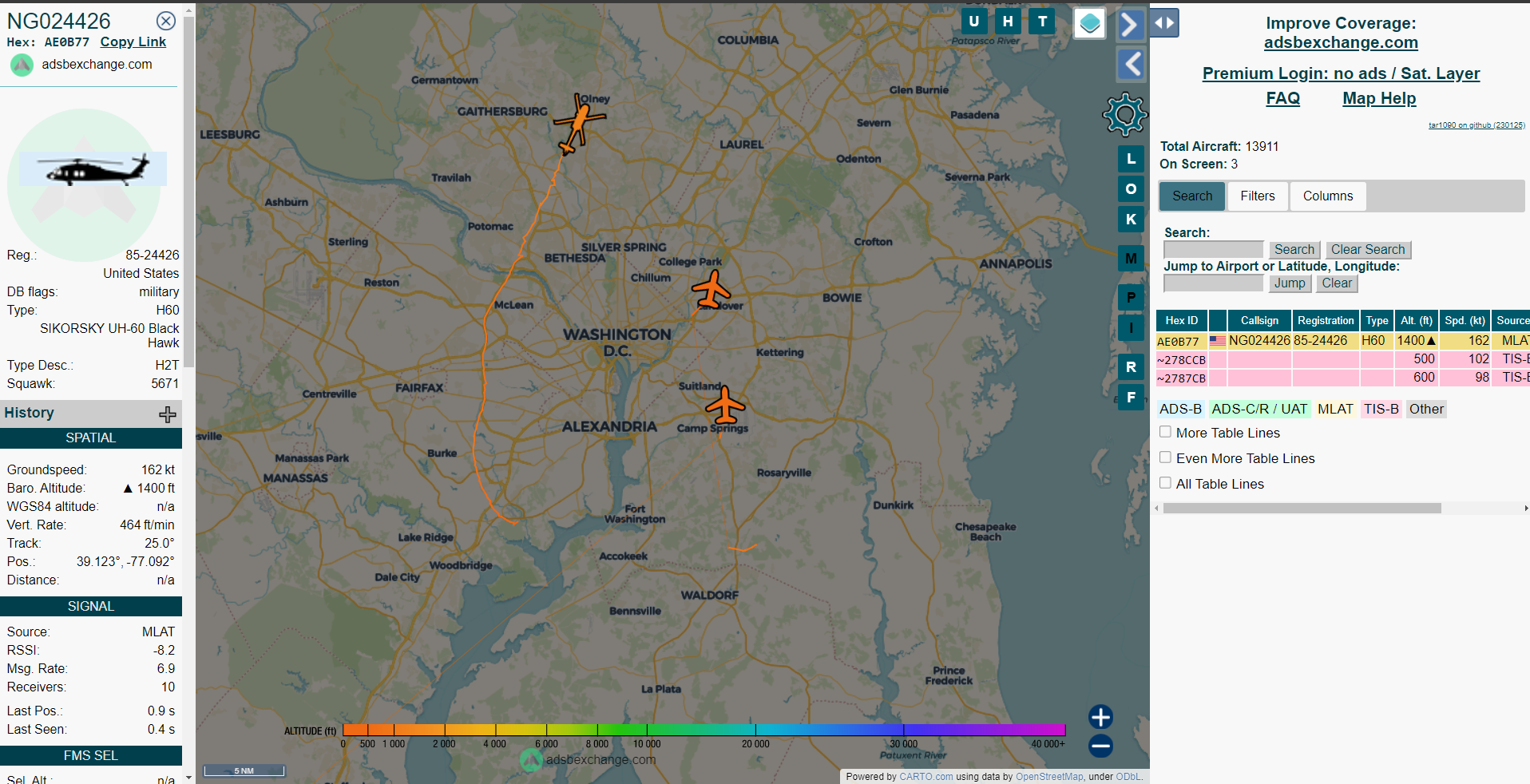Sort table by Alt. (ft) column
The width and height of the screenshot is (1530, 784).
point(1417,321)
